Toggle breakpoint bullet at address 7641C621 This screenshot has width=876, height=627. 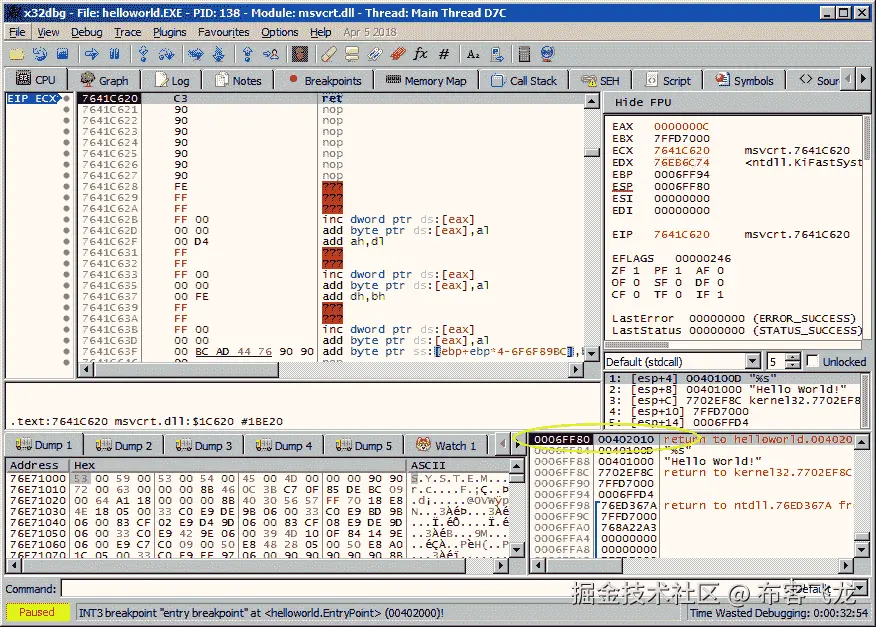67,110
